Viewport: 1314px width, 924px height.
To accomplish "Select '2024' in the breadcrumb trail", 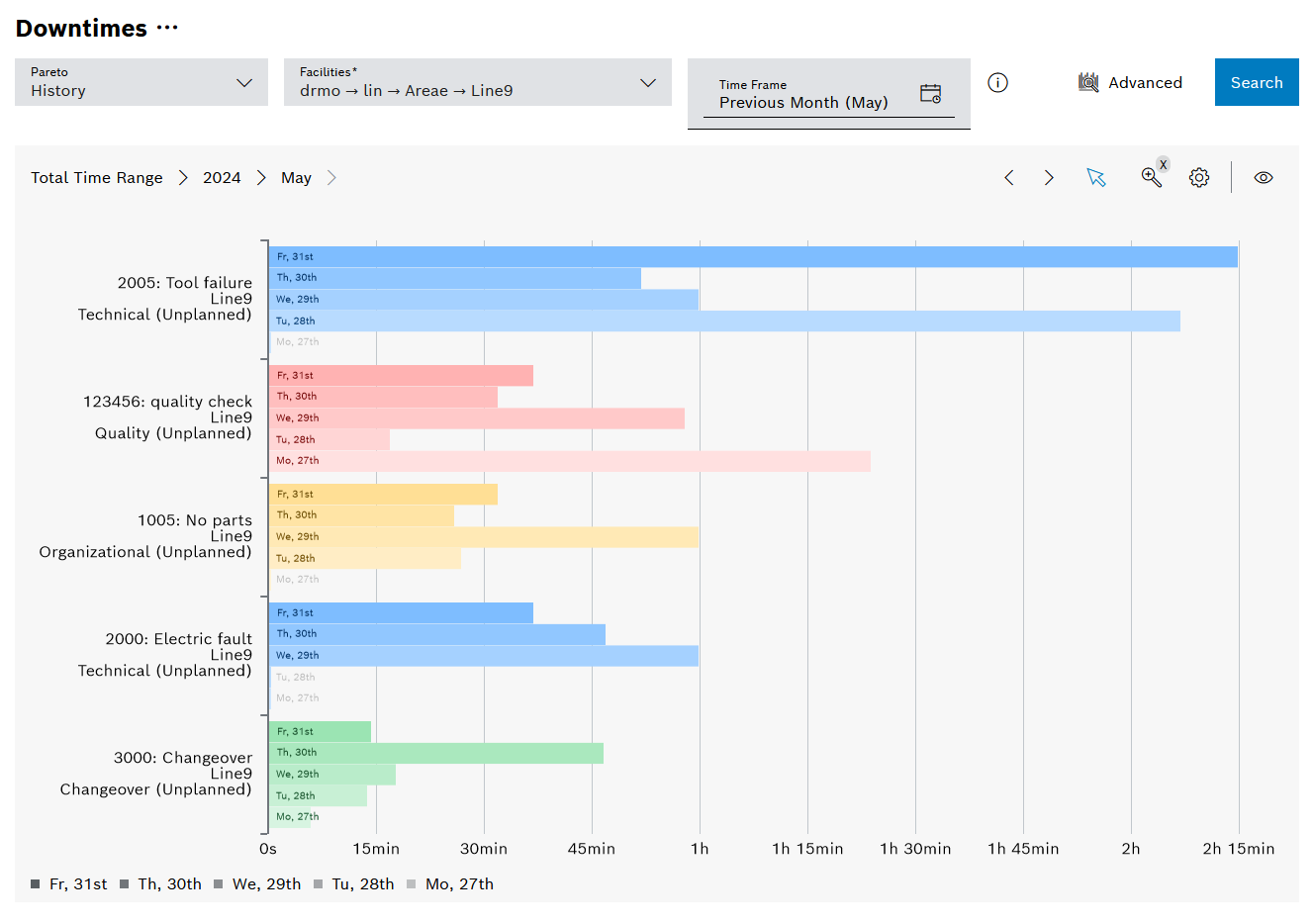I will pyautogui.click(x=222, y=177).
